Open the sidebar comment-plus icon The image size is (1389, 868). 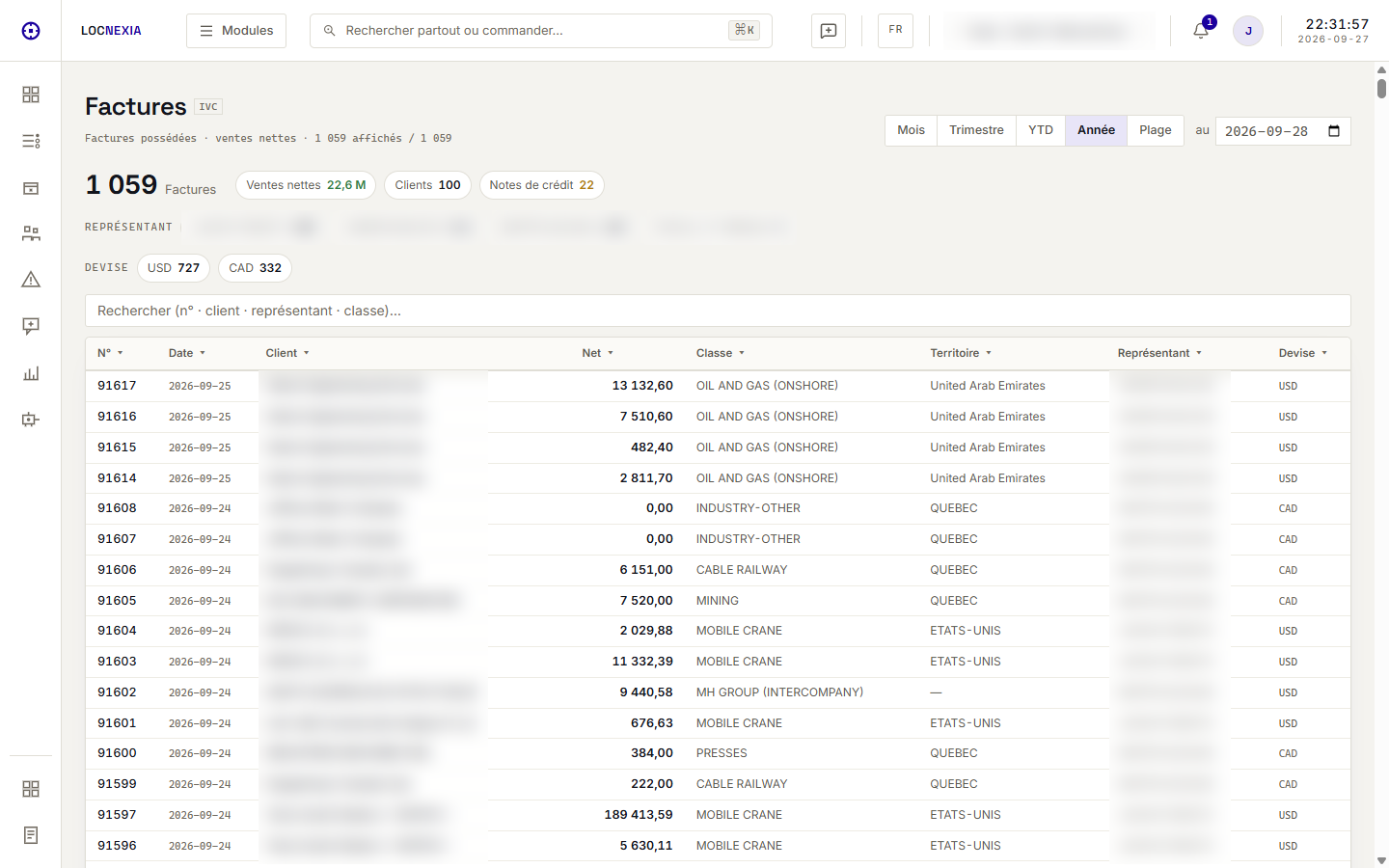click(31, 326)
